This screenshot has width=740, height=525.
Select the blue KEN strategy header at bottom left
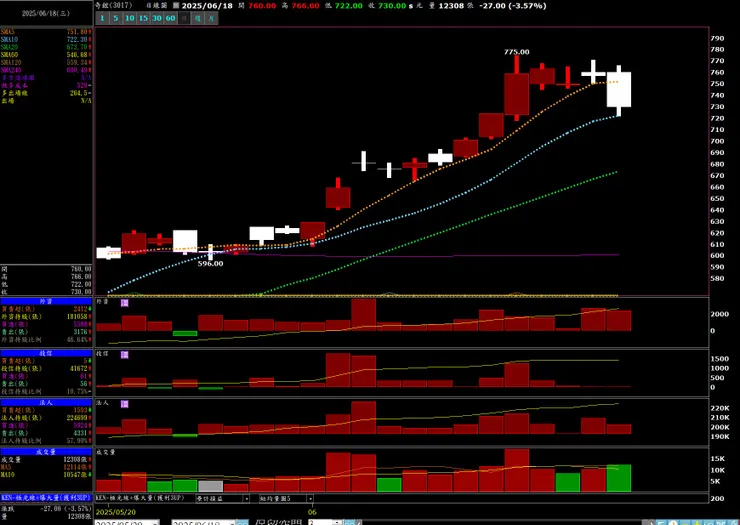(46, 498)
